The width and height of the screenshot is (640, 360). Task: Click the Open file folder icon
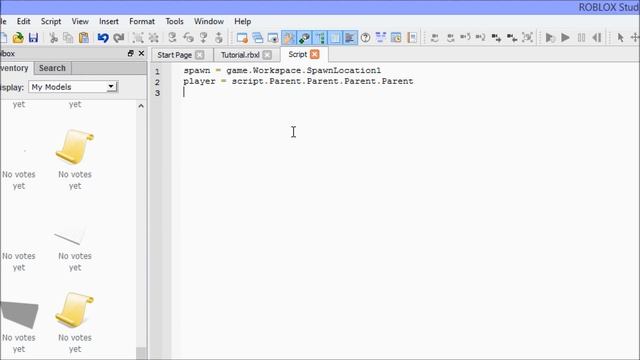18,38
